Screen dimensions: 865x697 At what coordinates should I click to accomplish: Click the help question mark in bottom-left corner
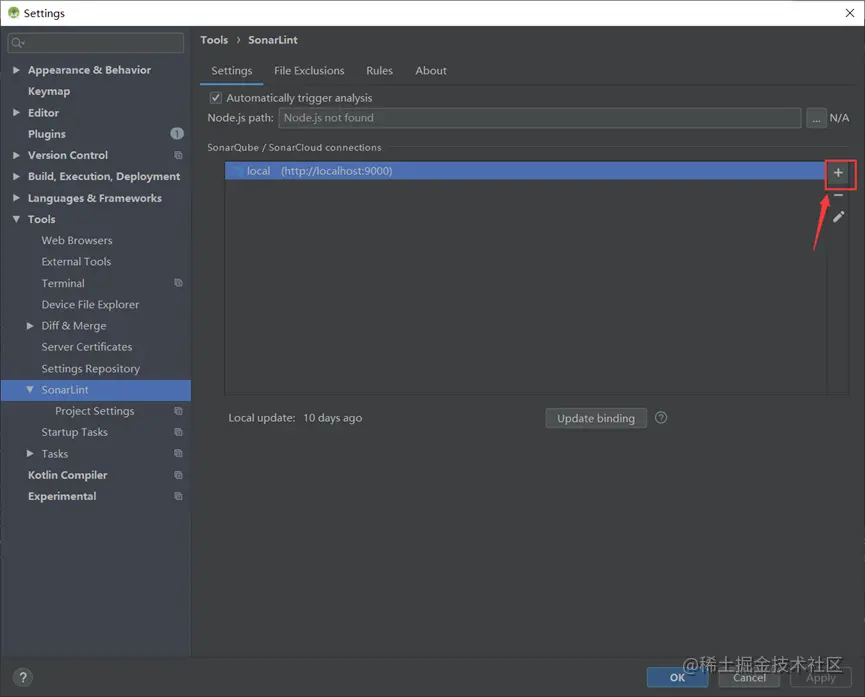pos(22,677)
